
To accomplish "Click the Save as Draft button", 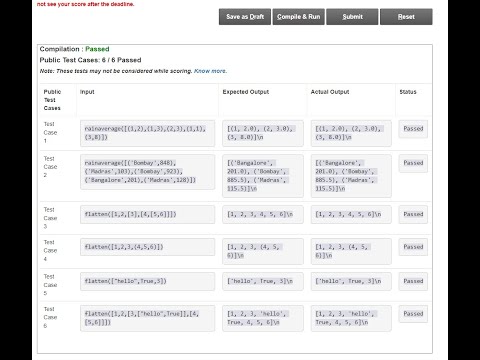I will point(245,17).
